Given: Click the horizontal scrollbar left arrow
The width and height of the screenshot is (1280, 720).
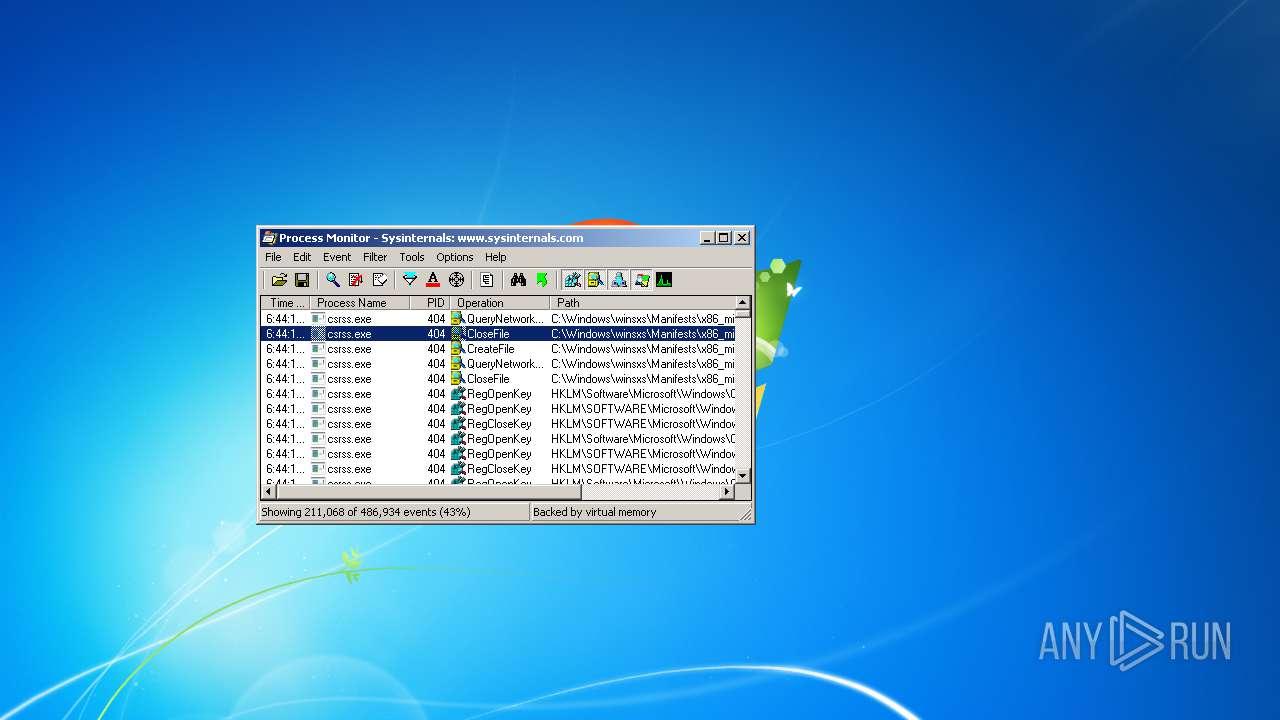Looking at the screenshot, I should click(269, 492).
